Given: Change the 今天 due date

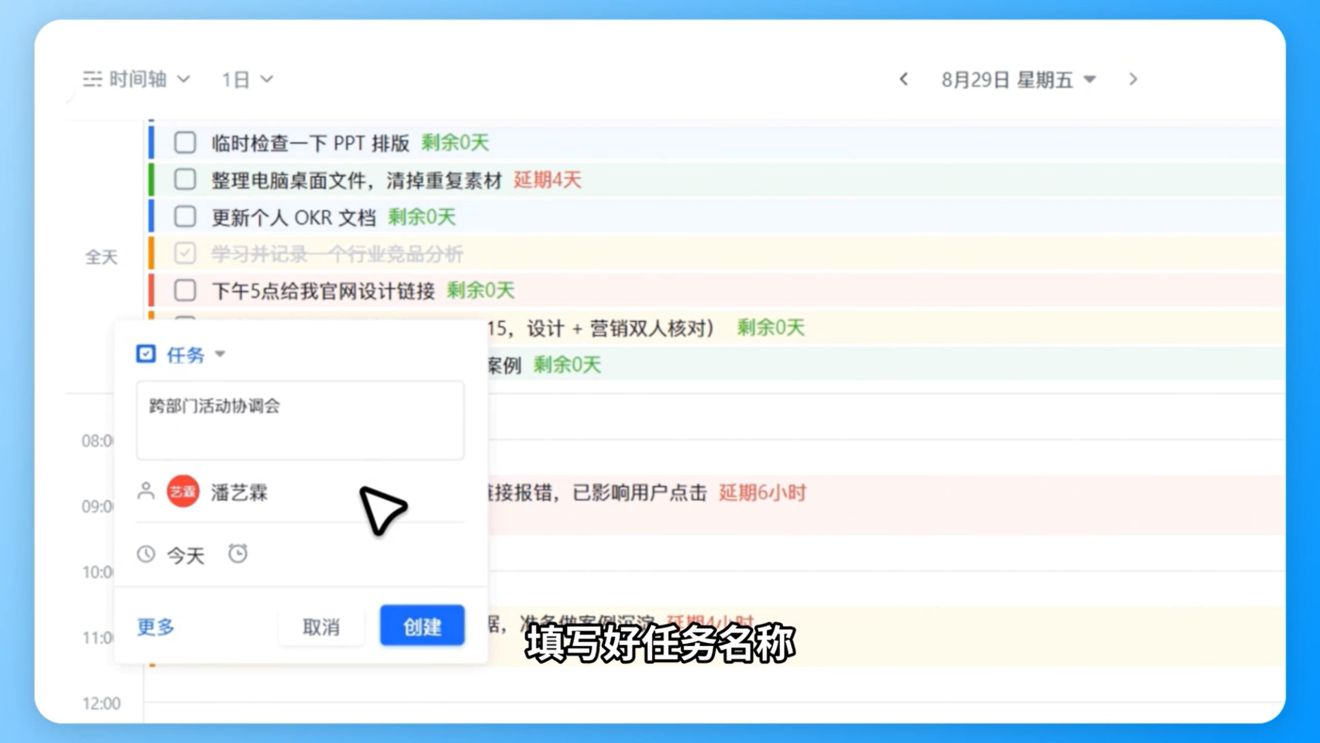Looking at the screenshot, I should [x=185, y=555].
